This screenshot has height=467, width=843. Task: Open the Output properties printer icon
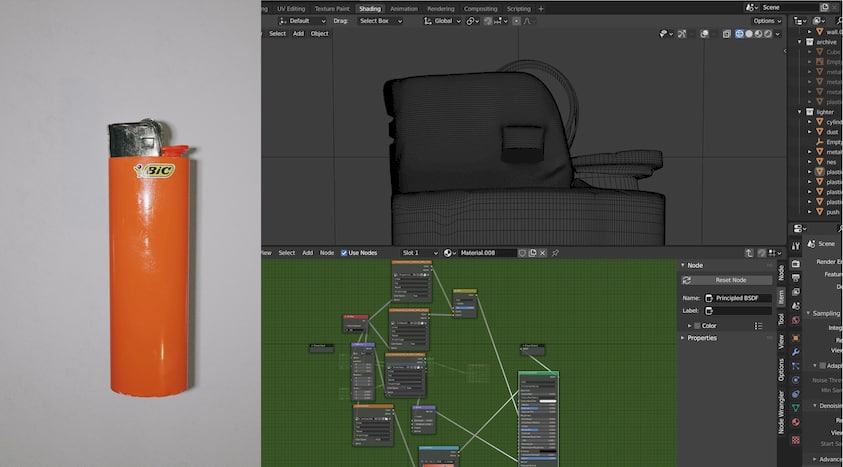796,278
